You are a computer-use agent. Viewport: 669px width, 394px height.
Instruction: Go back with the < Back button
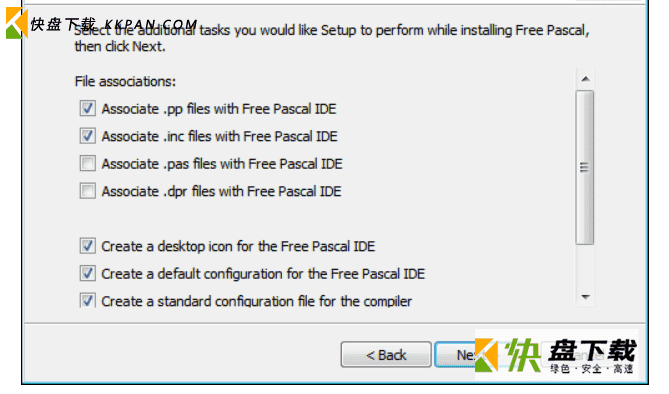coord(386,355)
